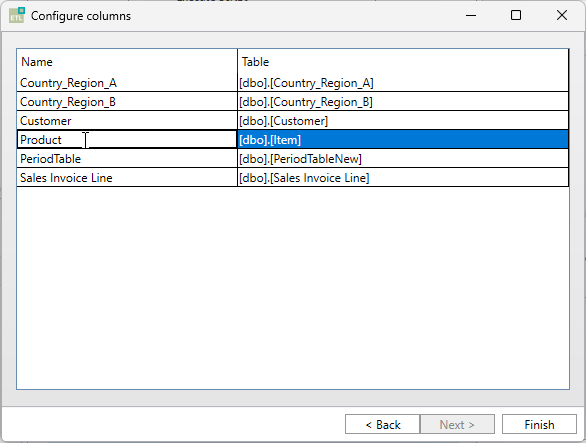586x443 pixels.
Task: Click the Customer name cell
Action: point(127,121)
